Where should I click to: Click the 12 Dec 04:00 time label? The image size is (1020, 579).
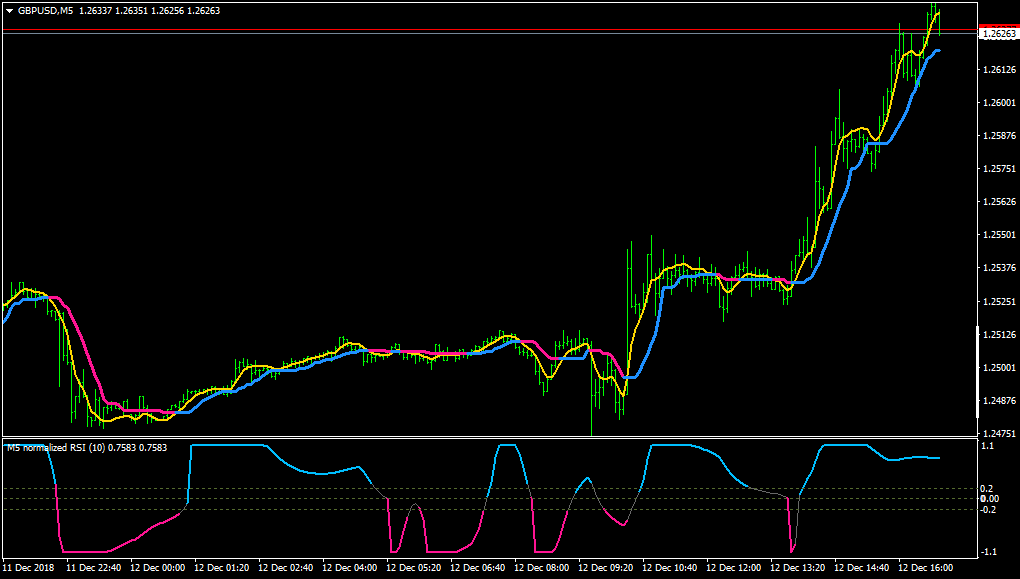click(349, 568)
